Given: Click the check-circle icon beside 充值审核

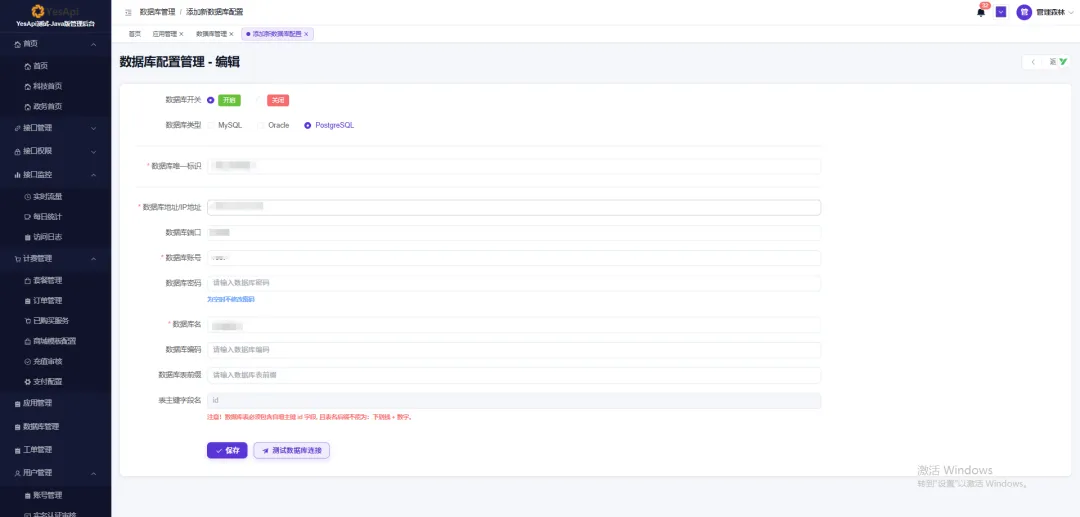Looking at the screenshot, I should [28, 361].
